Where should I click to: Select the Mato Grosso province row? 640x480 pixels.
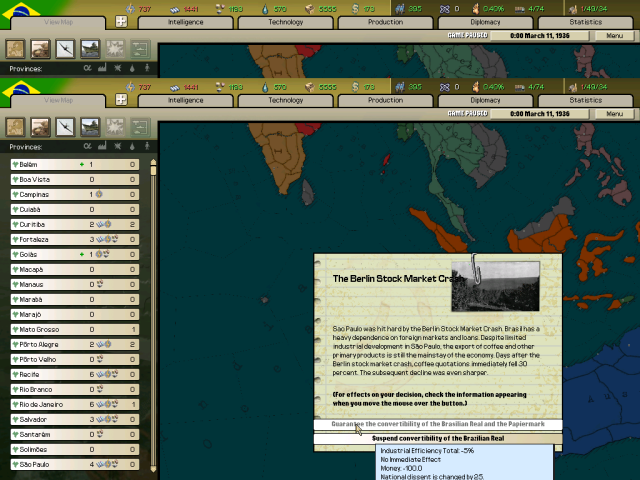(x=75, y=329)
